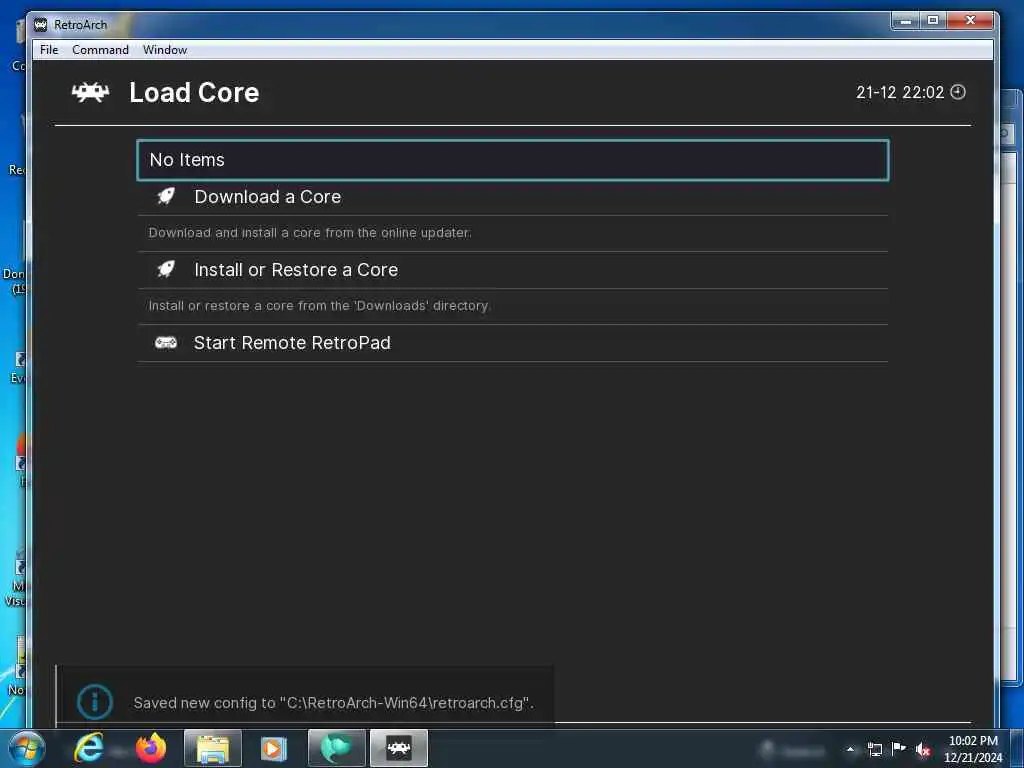1024x768 pixels.
Task: Open the File menu
Action: click(x=49, y=50)
